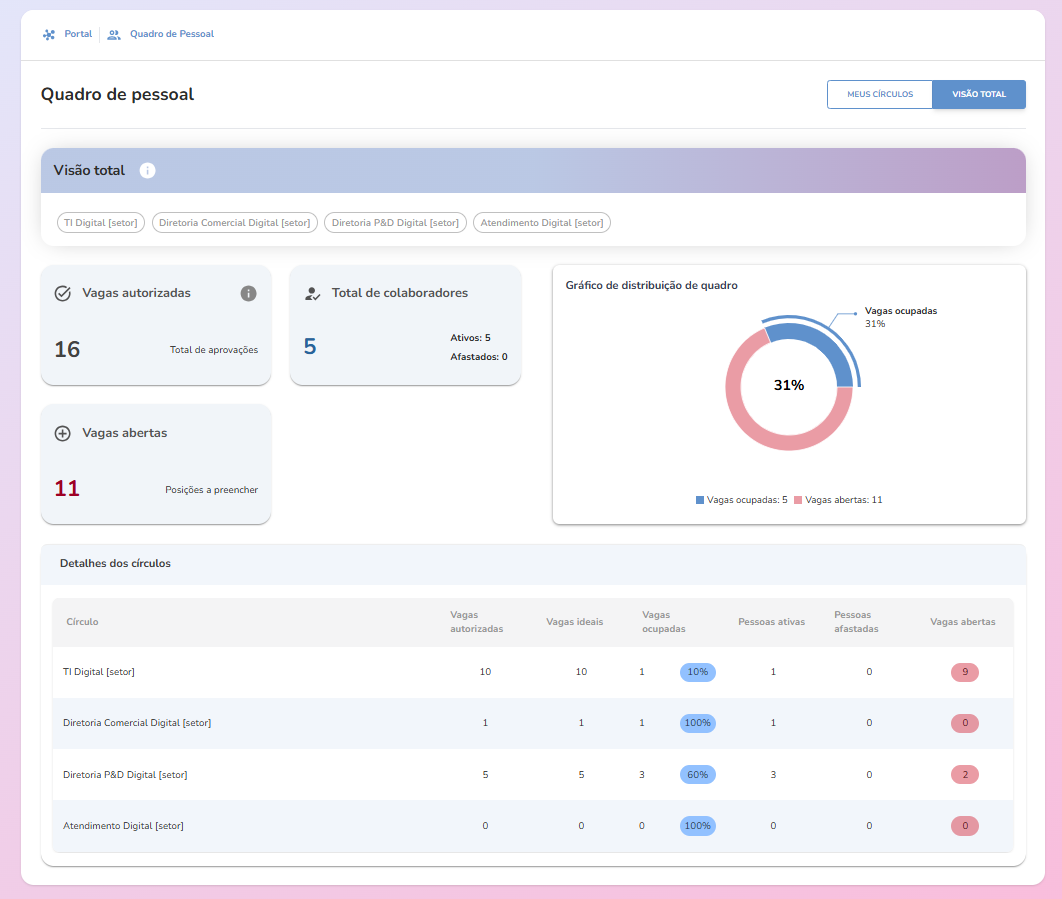Click the 60% badge in Diretoria P&D row
Screen dimensions: 1062x899
coord(697,775)
